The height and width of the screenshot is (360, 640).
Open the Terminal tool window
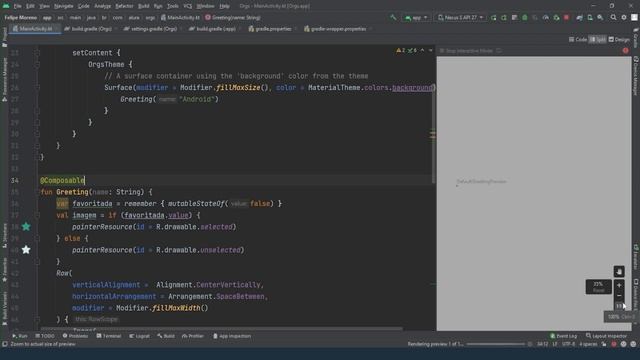tap(109, 336)
